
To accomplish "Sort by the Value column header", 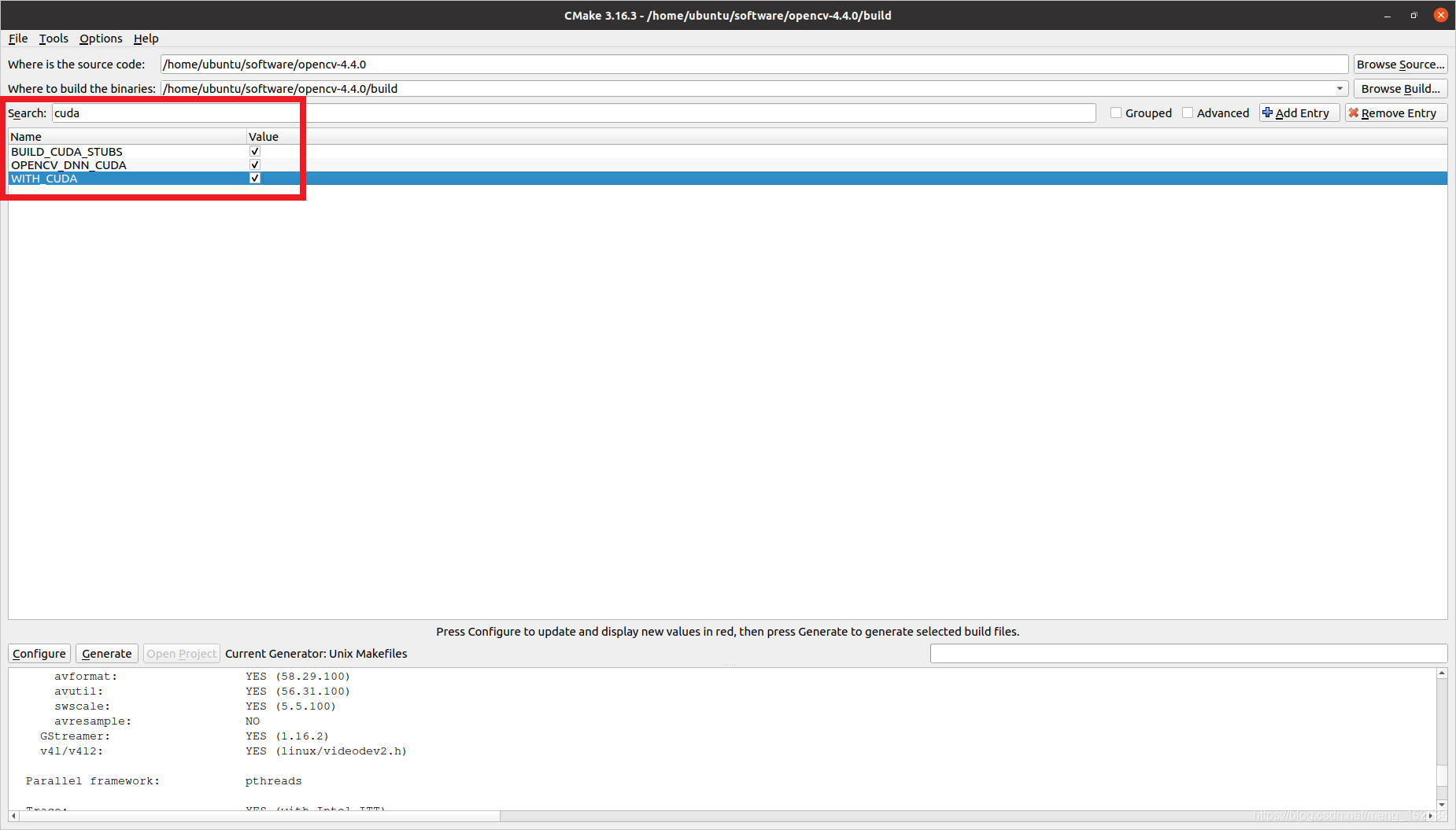I will coord(847,137).
